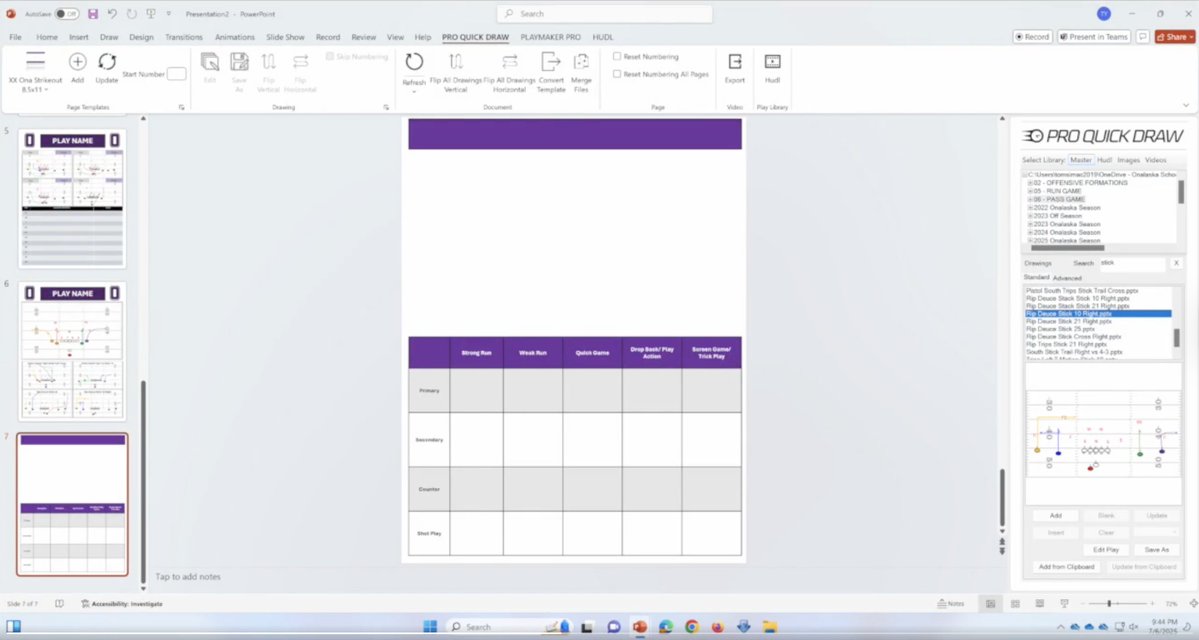Expand the 2025 Onalaska Season folder
Image resolution: width=1199 pixels, height=640 pixels.
(x=1030, y=240)
